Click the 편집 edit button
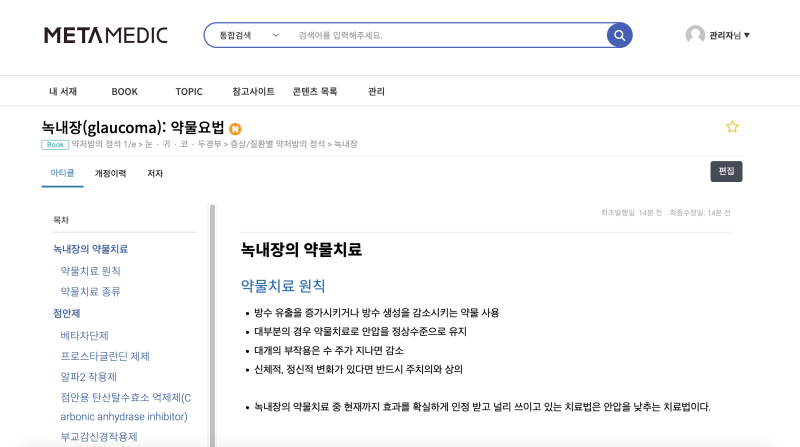This screenshot has width=800, height=447. [x=726, y=171]
